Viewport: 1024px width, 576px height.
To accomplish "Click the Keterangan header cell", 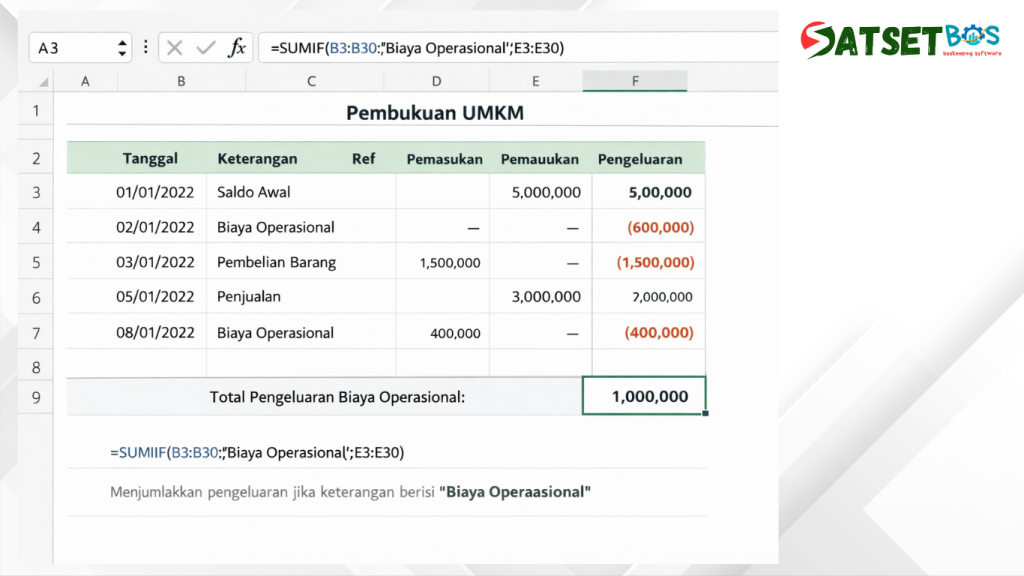I will pos(257,159).
